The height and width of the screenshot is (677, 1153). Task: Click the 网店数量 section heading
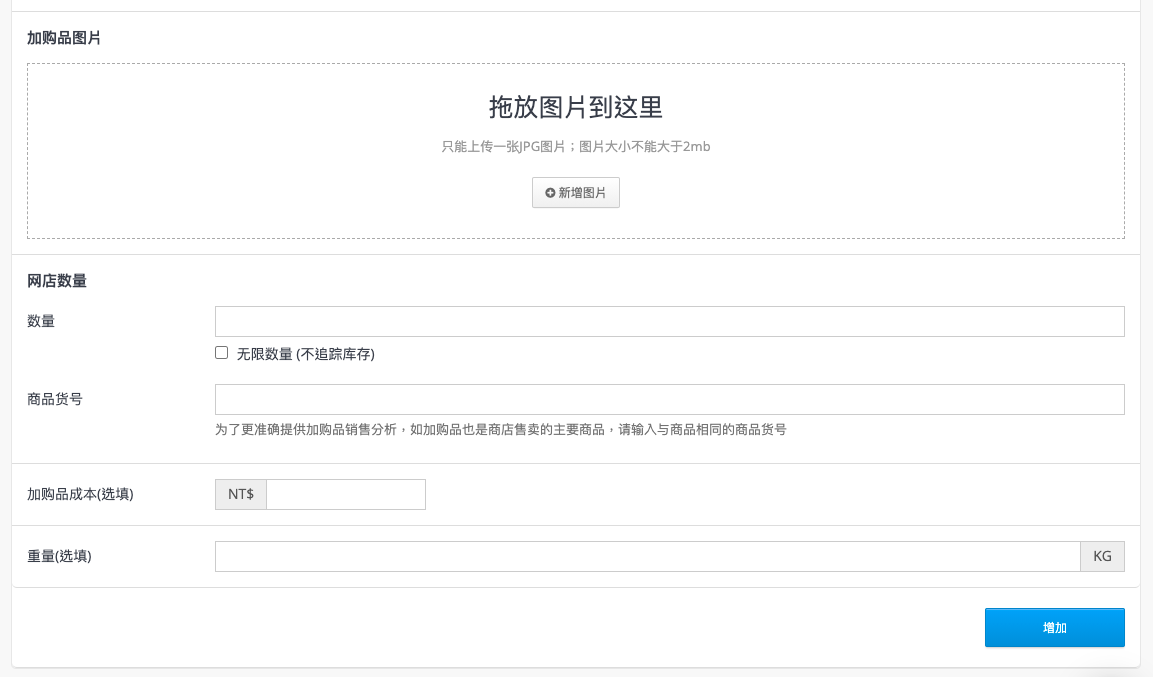click(57, 281)
